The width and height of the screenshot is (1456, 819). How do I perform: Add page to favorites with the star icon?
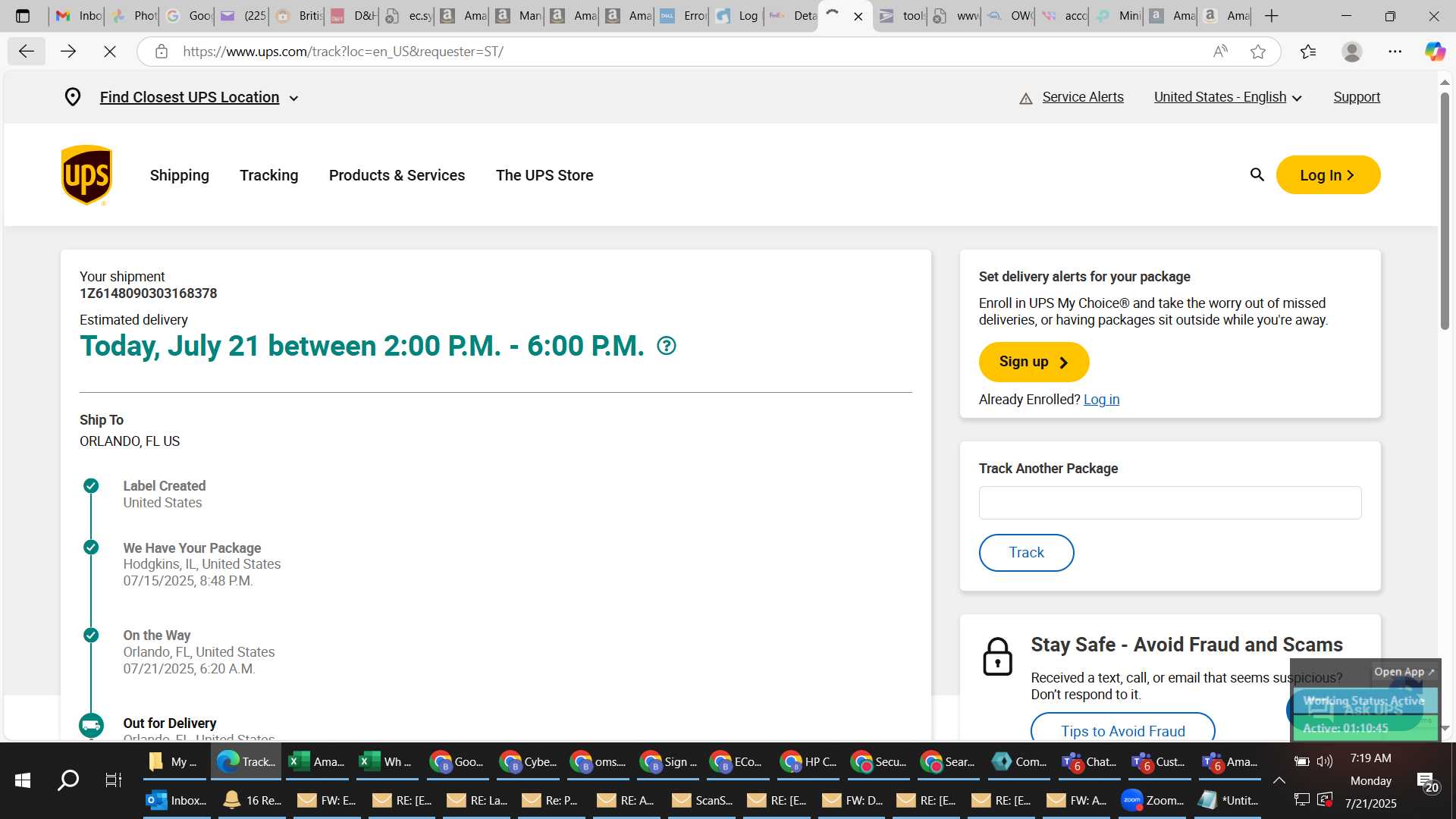(1258, 52)
